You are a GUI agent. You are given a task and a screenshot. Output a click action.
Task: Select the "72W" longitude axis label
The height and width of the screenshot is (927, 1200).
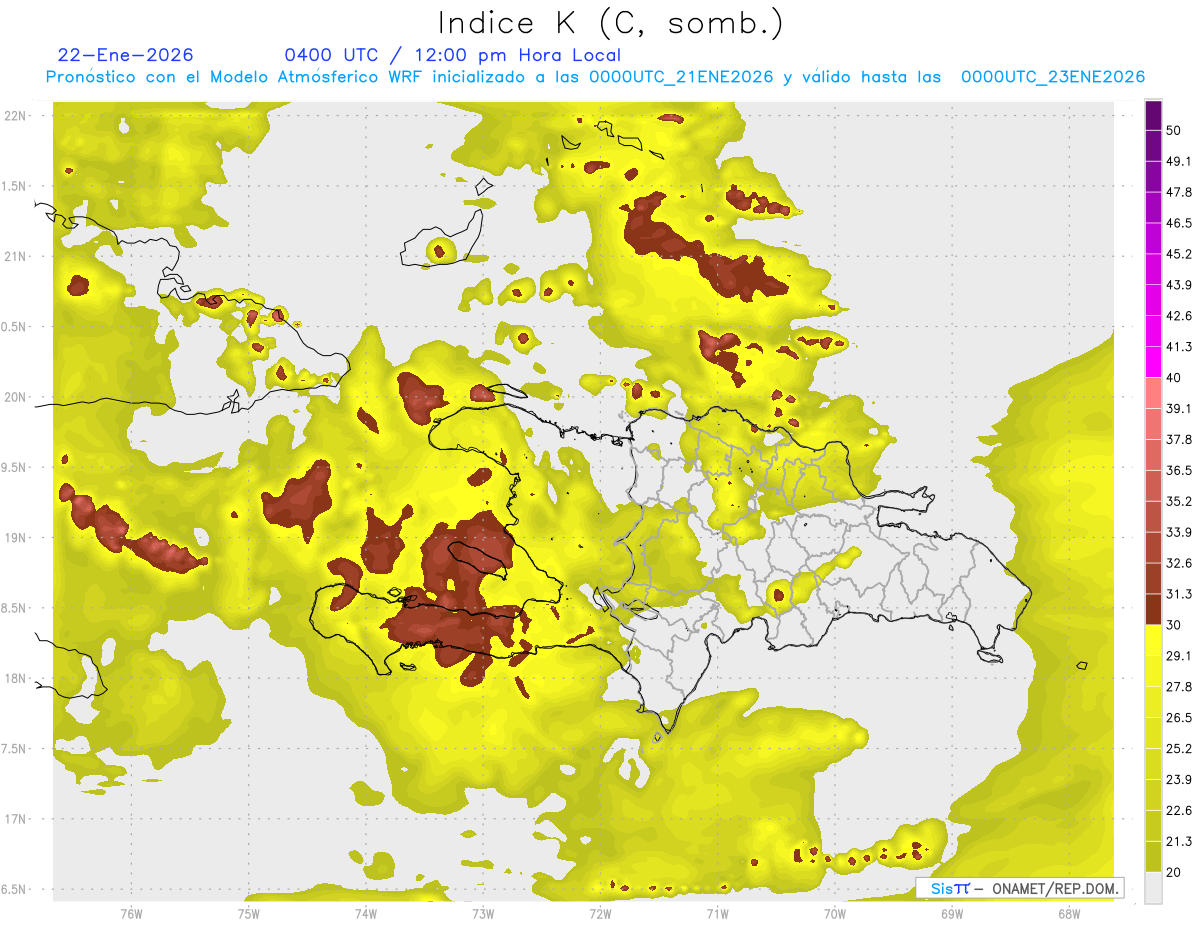pos(600,914)
